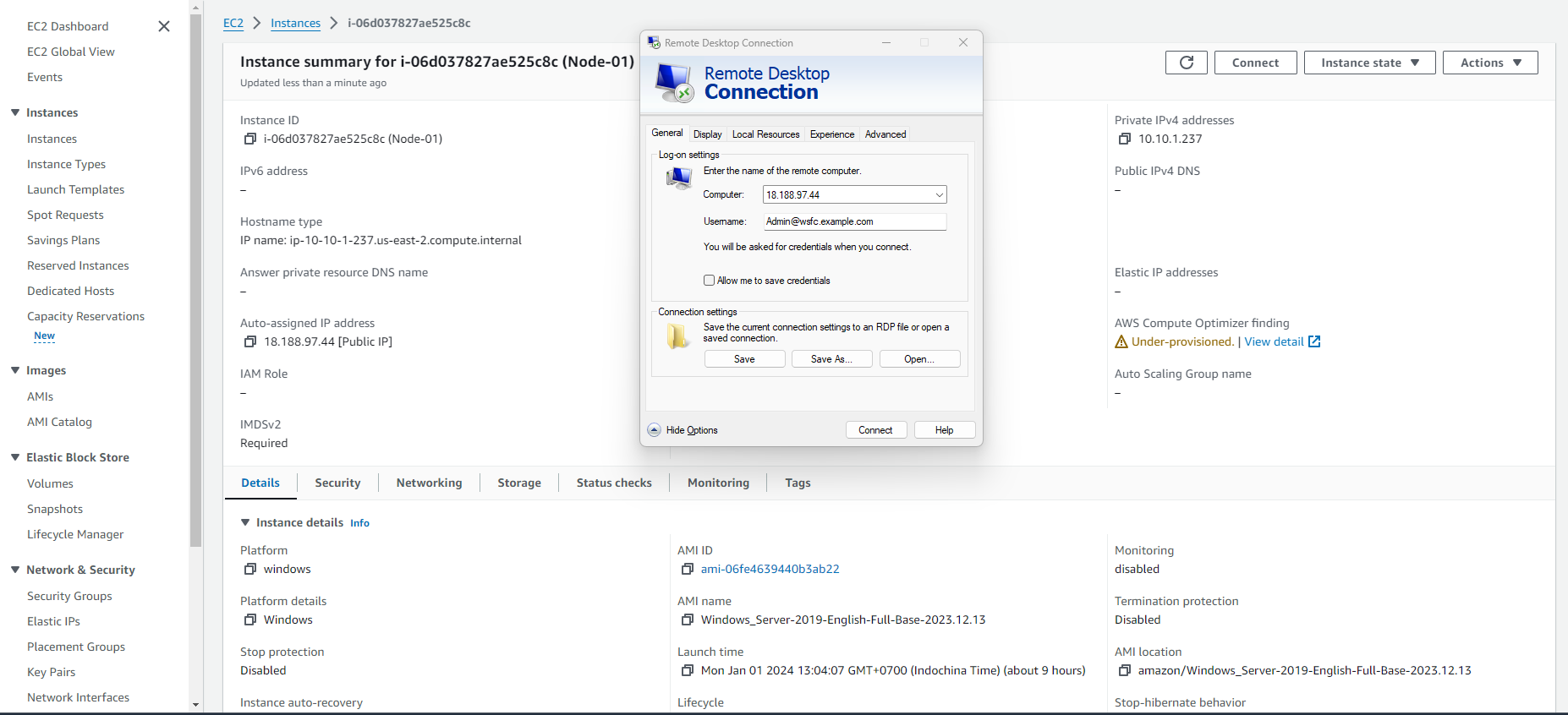1568x715 pixels.
Task: Open Elastic IPs in the sidebar
Action: pos(53,621)
